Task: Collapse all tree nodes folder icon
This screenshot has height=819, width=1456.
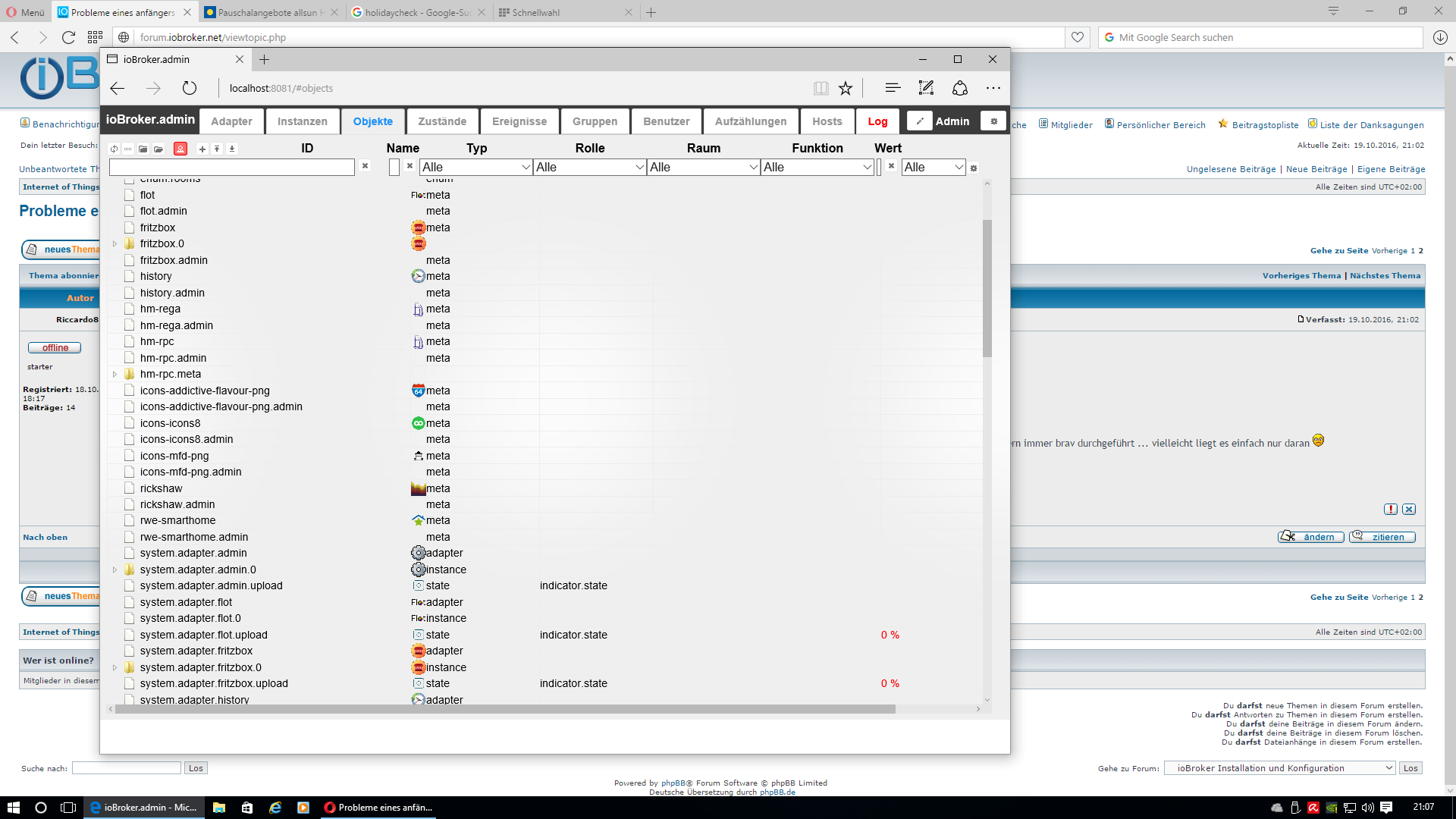Action: (143, 149)
